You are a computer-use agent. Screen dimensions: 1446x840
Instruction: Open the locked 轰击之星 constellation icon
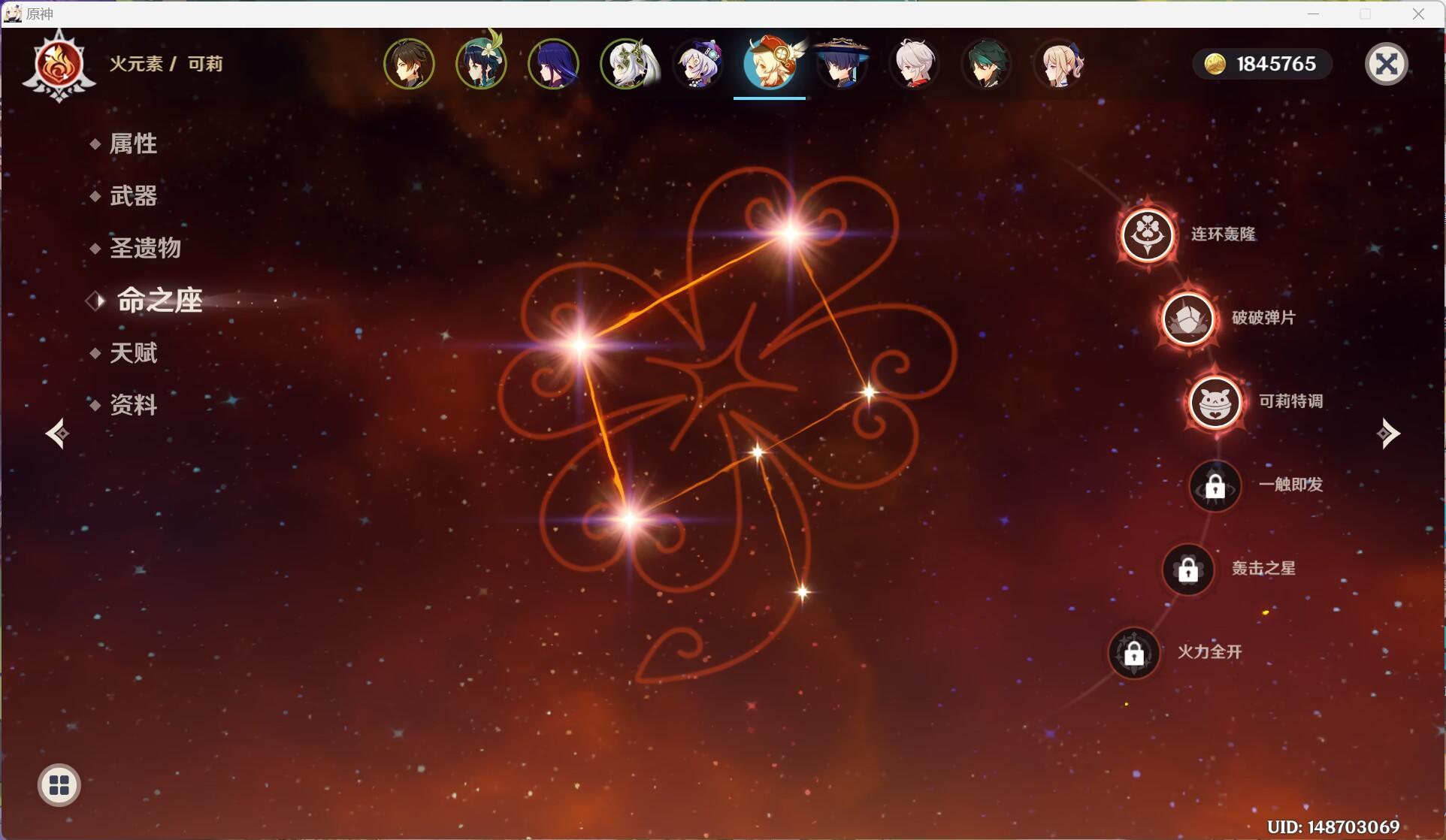(x=1188, y=570)
